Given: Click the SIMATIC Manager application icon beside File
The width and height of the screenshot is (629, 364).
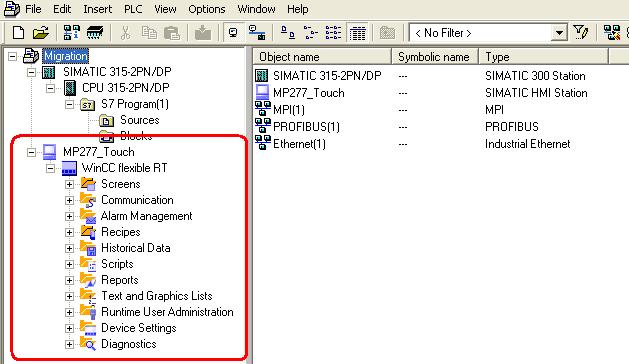Looking at the screenshot, I should [11, 9].
